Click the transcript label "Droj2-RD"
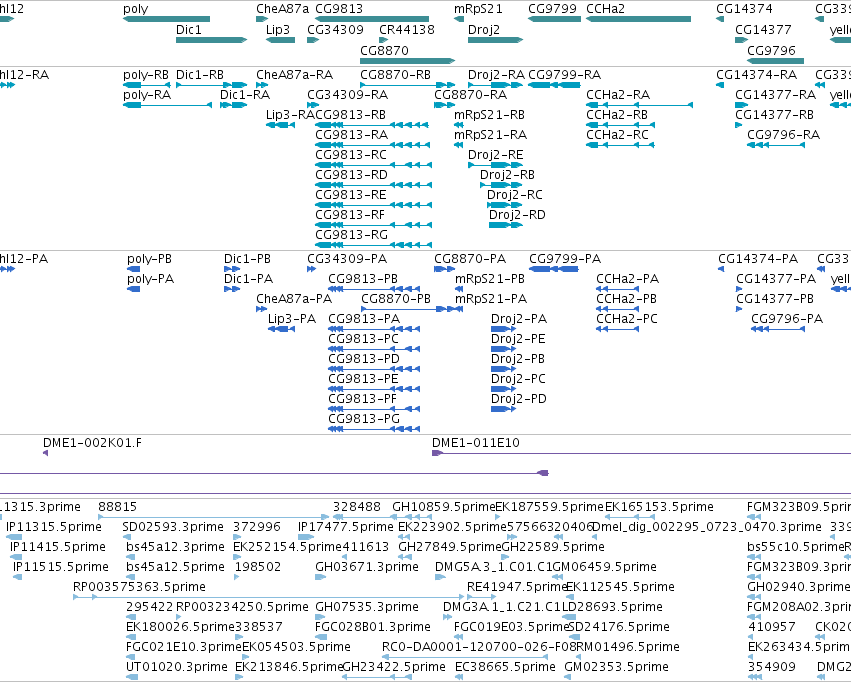The height and width of the screenshot is (682, 851). 517,215
